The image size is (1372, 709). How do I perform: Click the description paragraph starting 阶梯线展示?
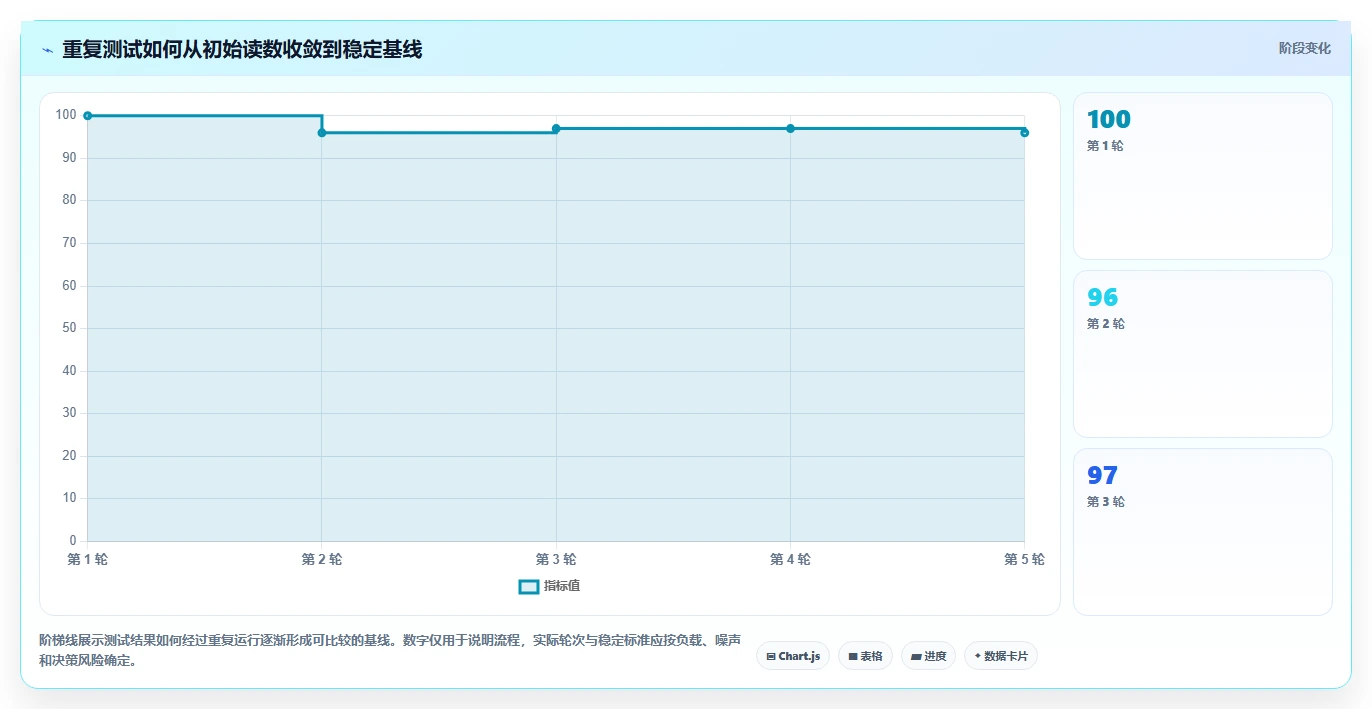[390, 651]
